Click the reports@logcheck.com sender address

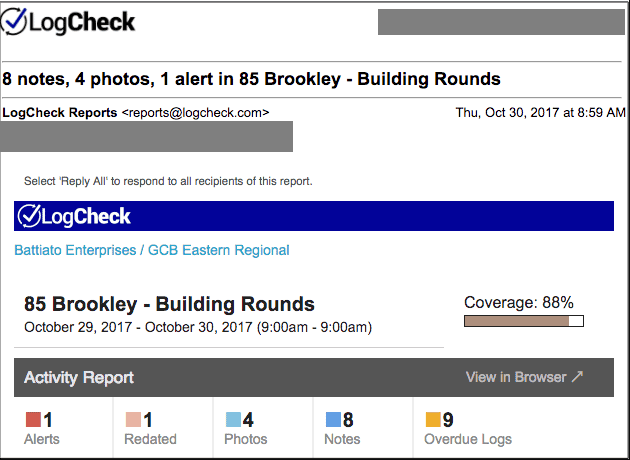point(195,113)
